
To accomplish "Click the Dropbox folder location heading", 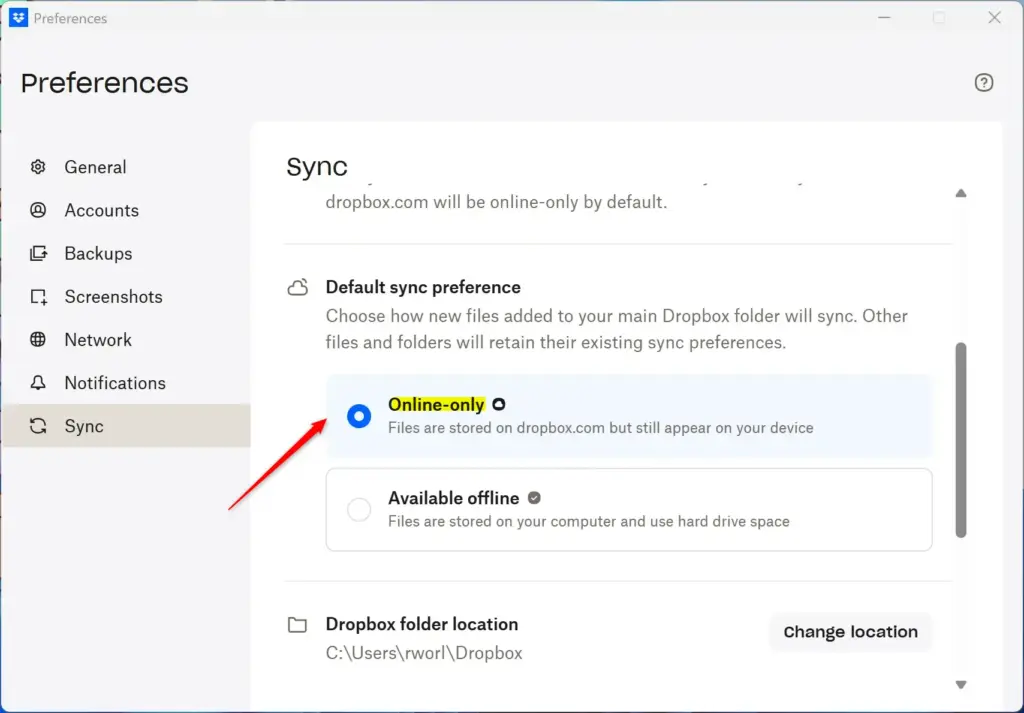I will point(422,624).
